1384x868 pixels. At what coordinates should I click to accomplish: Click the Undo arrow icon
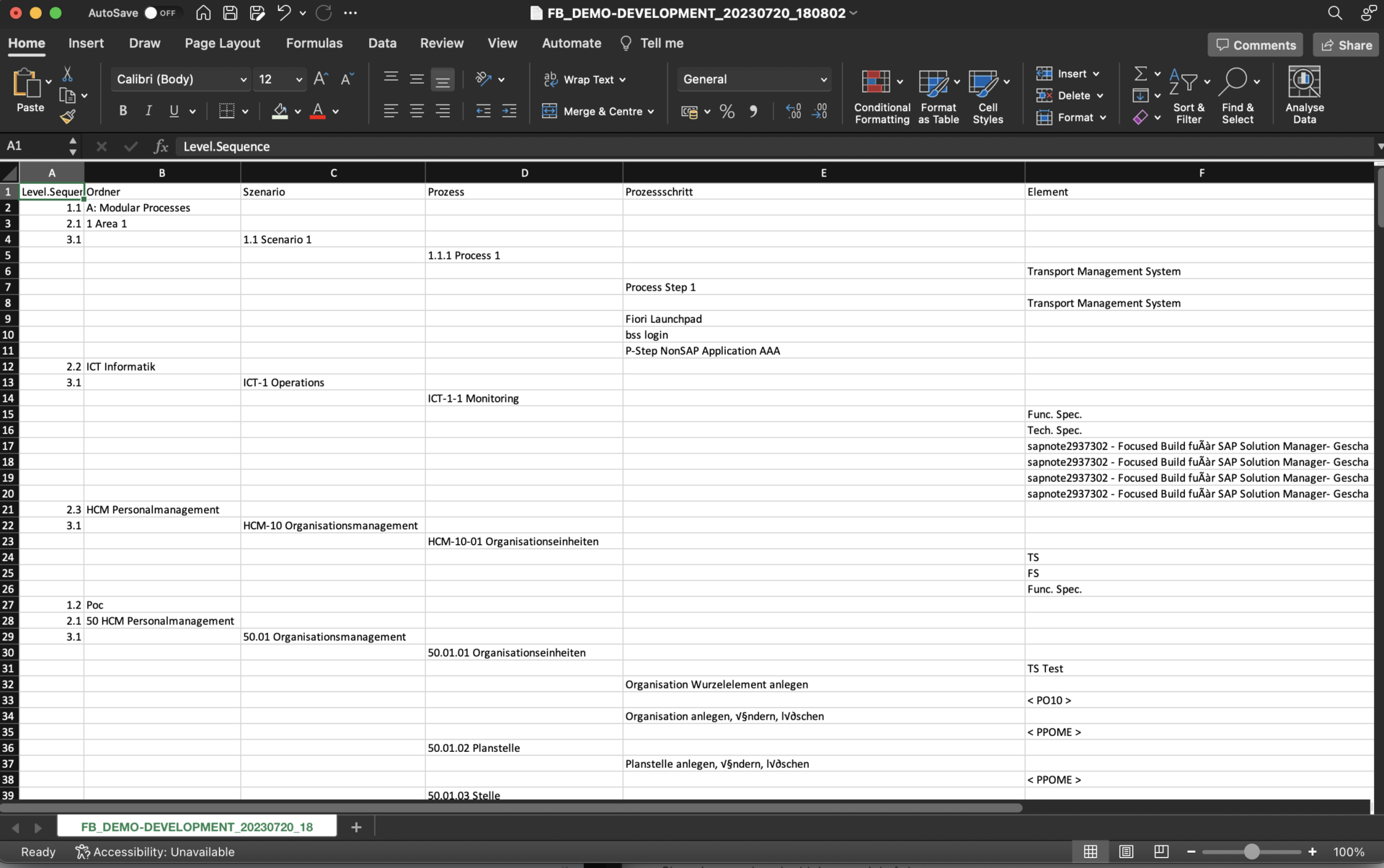point(284,13)
